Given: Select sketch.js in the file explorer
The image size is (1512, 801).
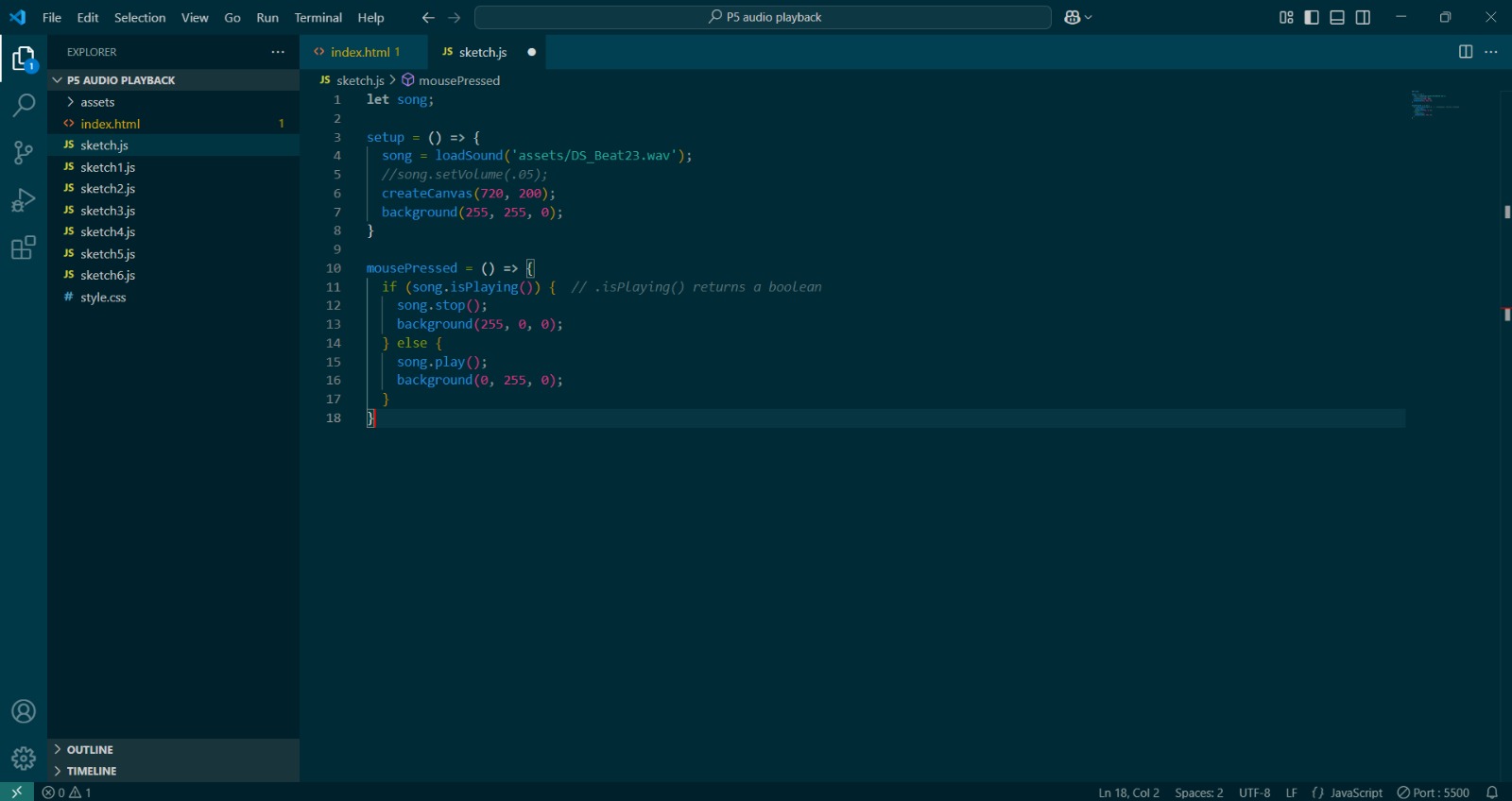Looking at the screenshot, I should [174, 145].
